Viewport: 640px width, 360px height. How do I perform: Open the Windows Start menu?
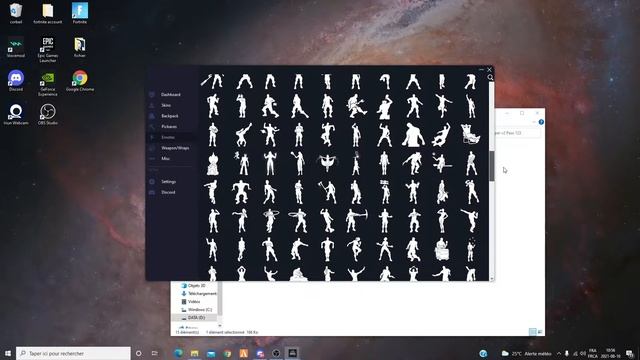click(8, 353)
